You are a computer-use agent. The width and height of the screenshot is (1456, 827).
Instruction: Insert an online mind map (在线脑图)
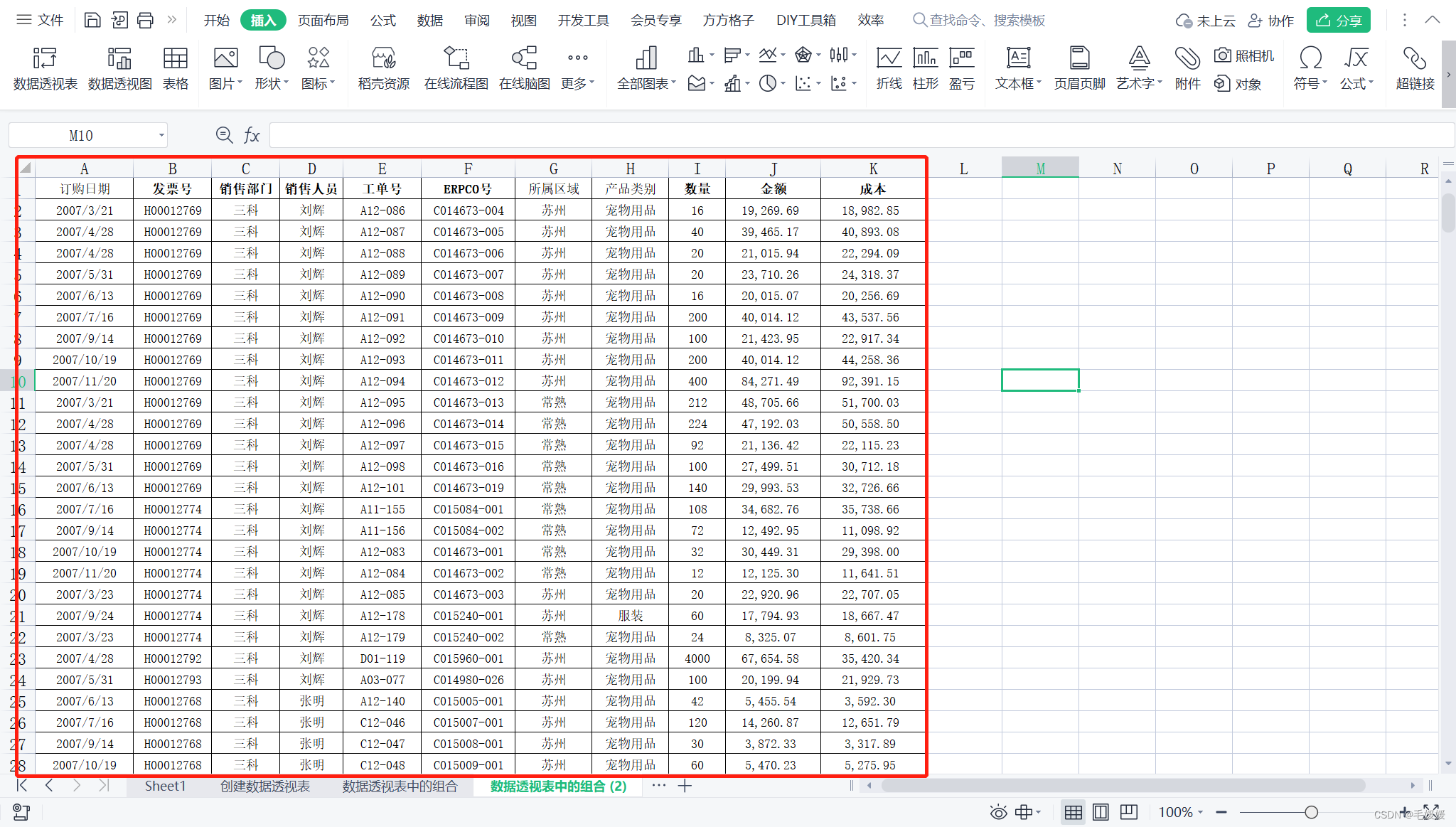click(524, 69)
